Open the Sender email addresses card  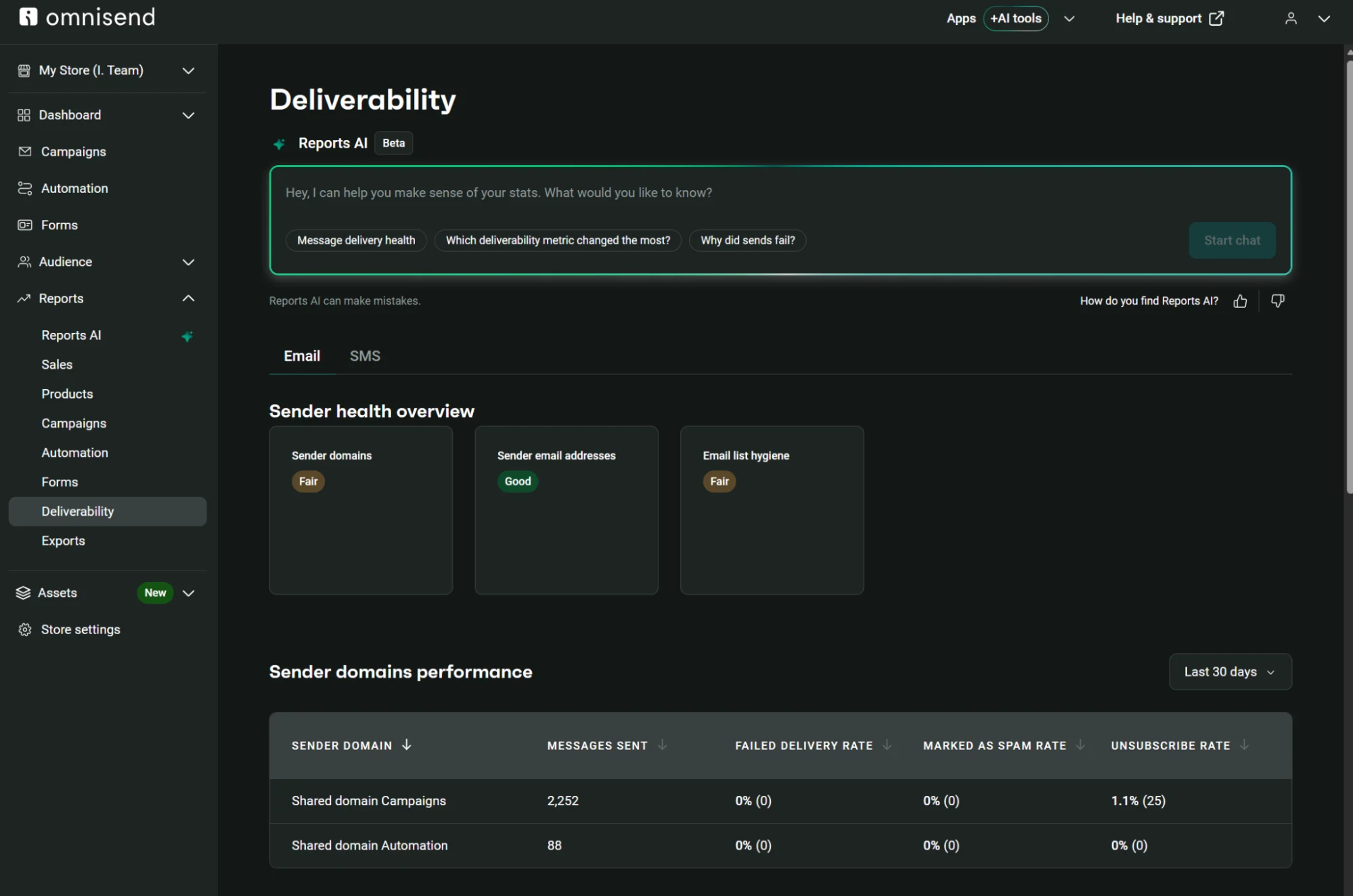(567, 510)
